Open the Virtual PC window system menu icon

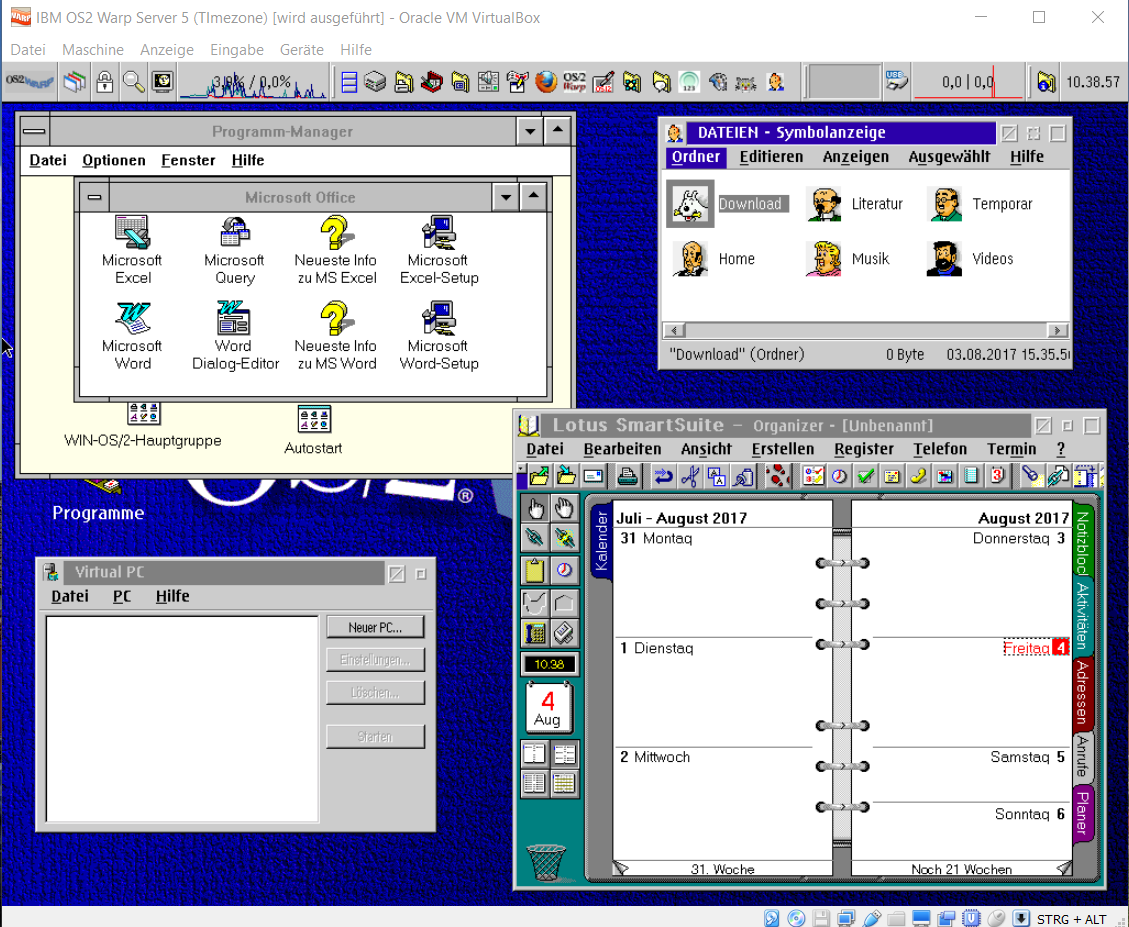51,573
